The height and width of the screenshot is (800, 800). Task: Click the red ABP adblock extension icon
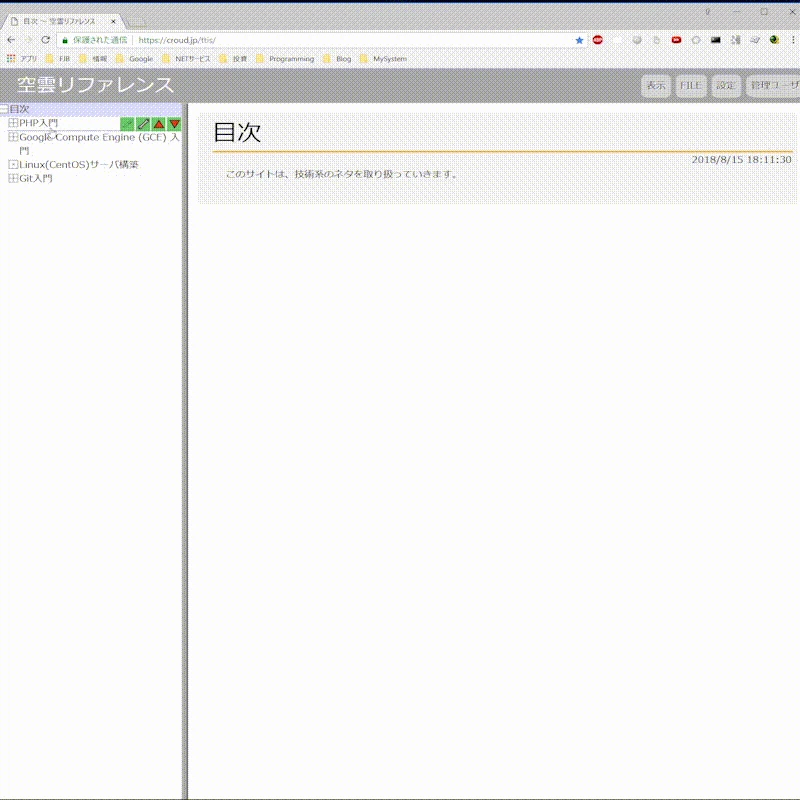tap(597, 40)
